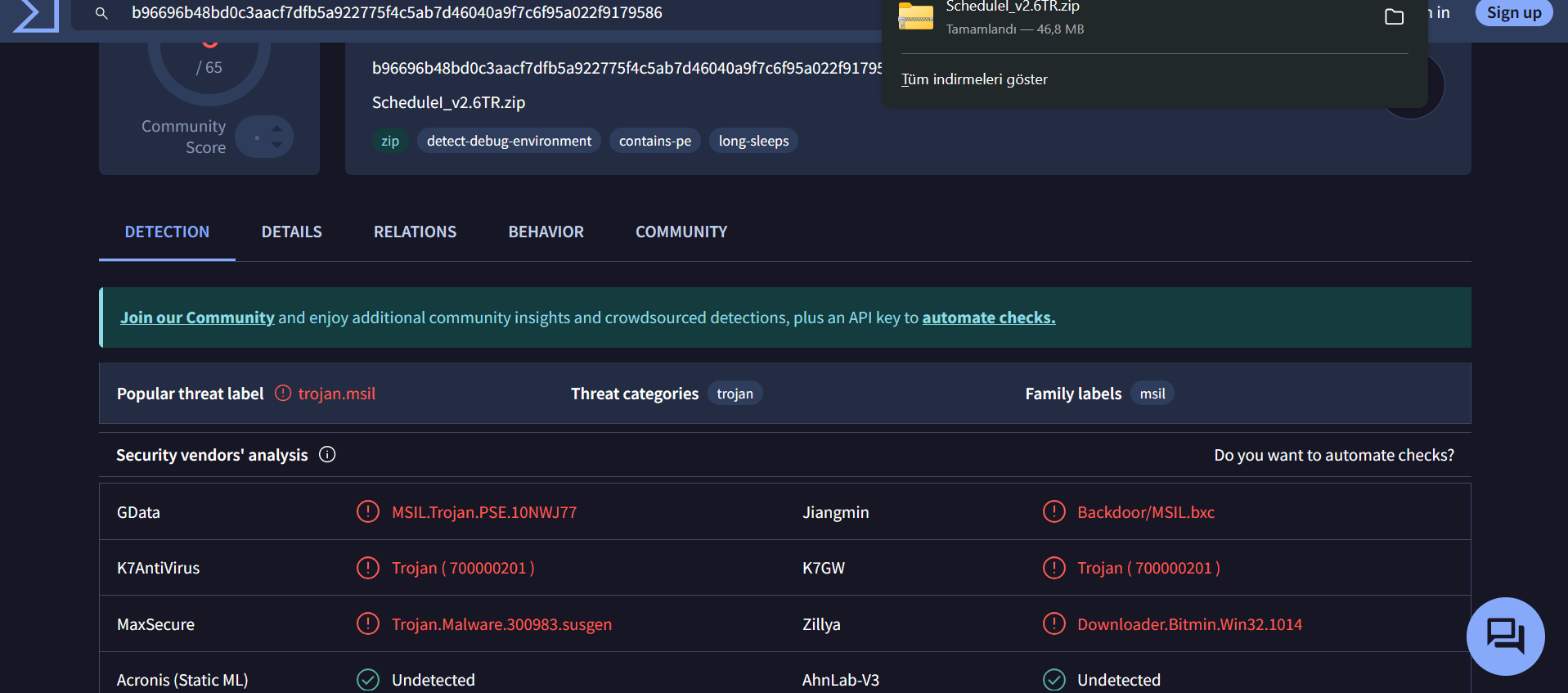The height and width of the screenshot is (693, 1568).
Task: Click the 'msil' family label chip
Action: point(1152,394)
